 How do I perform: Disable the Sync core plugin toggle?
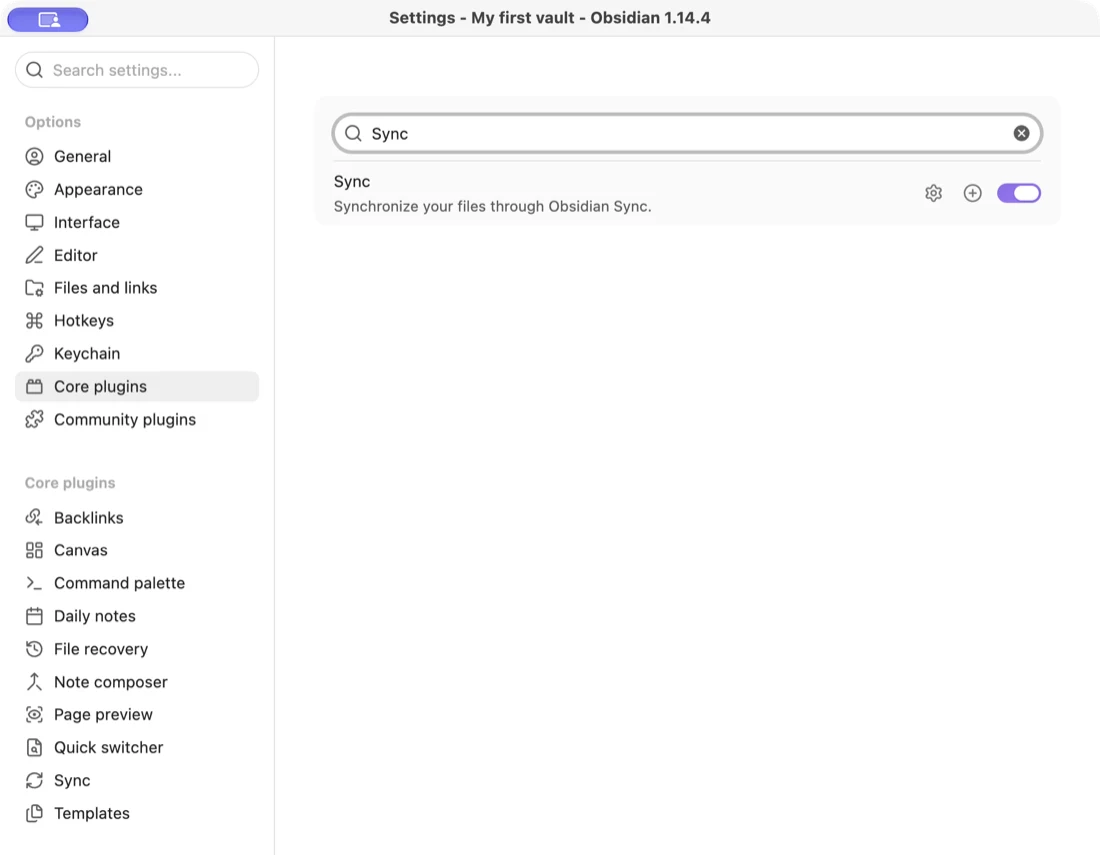(x=1019, y=193)
